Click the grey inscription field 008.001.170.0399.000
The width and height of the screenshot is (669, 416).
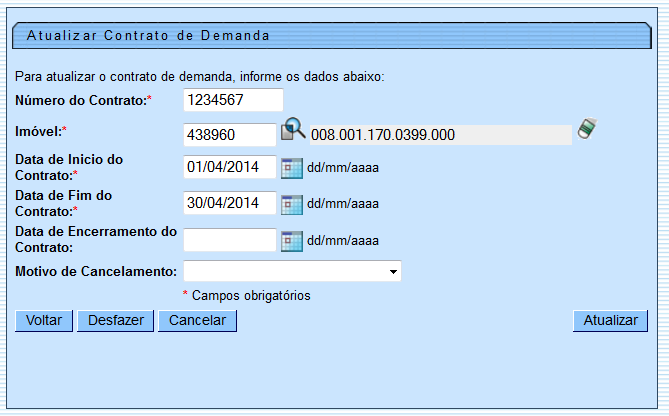coord(440,135)
